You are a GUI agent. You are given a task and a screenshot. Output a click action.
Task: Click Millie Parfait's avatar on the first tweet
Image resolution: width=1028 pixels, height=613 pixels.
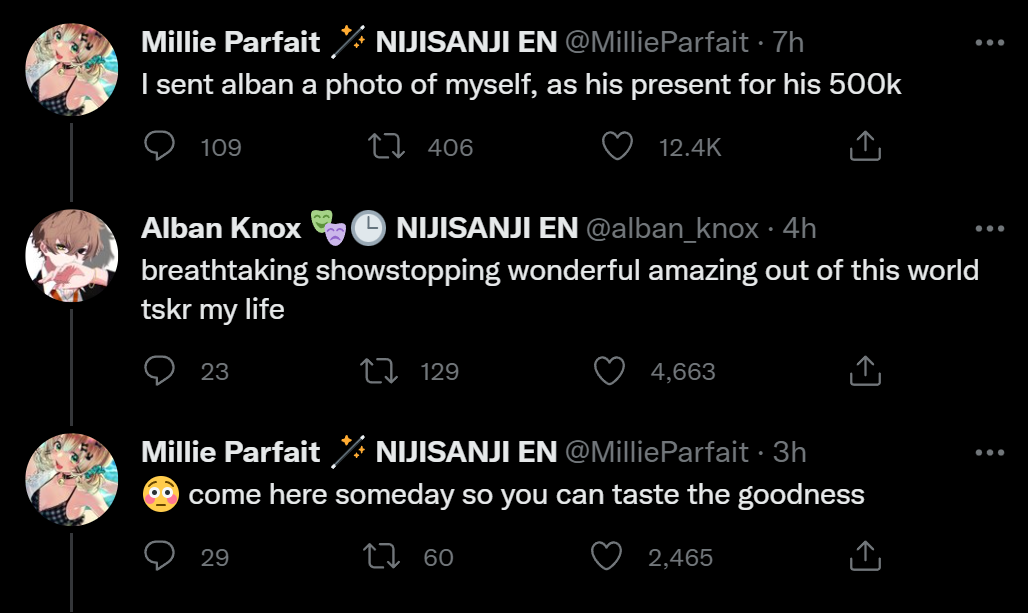(71, 69)
